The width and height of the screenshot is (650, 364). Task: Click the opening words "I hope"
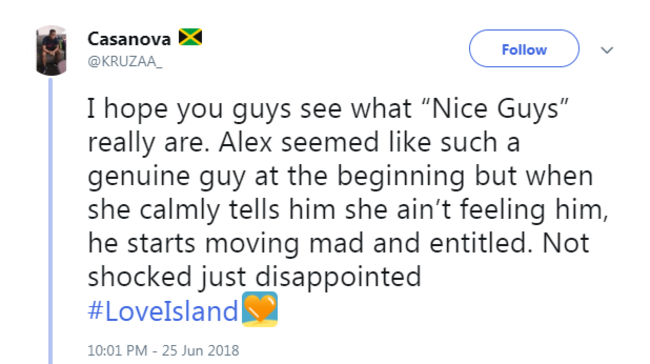[x=128, y=109]
